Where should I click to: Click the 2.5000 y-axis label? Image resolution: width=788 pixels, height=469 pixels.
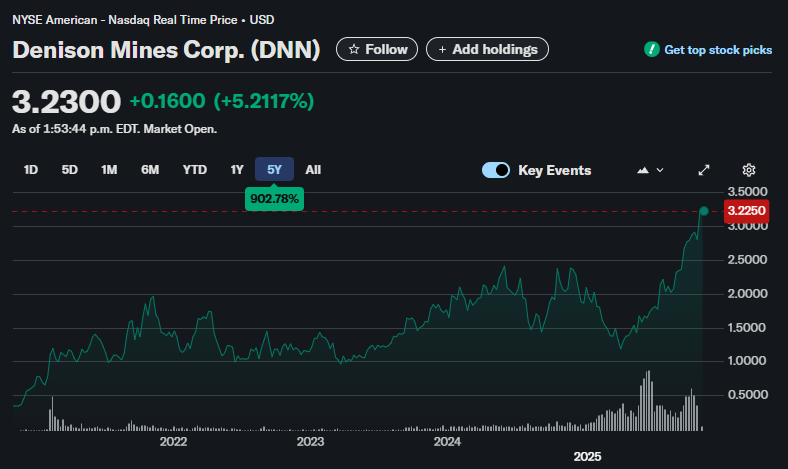(748, 260)
